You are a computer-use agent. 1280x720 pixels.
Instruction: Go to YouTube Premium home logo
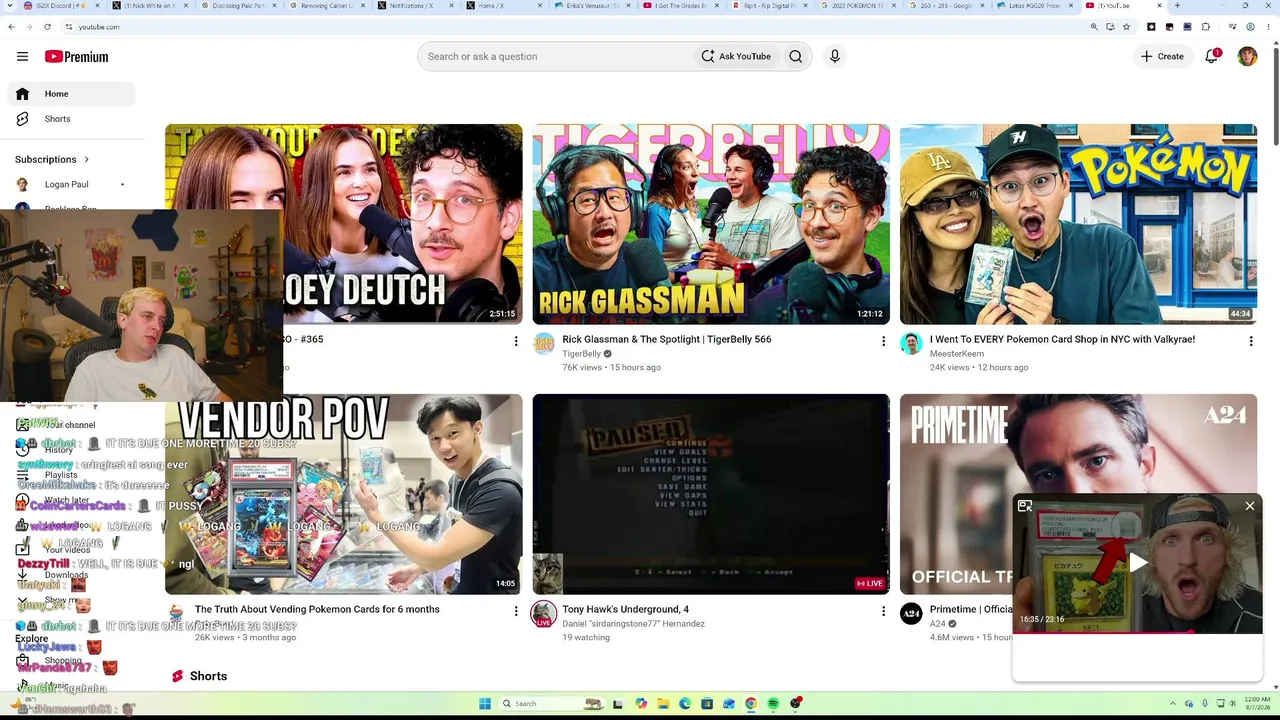[x=76, y=57]
